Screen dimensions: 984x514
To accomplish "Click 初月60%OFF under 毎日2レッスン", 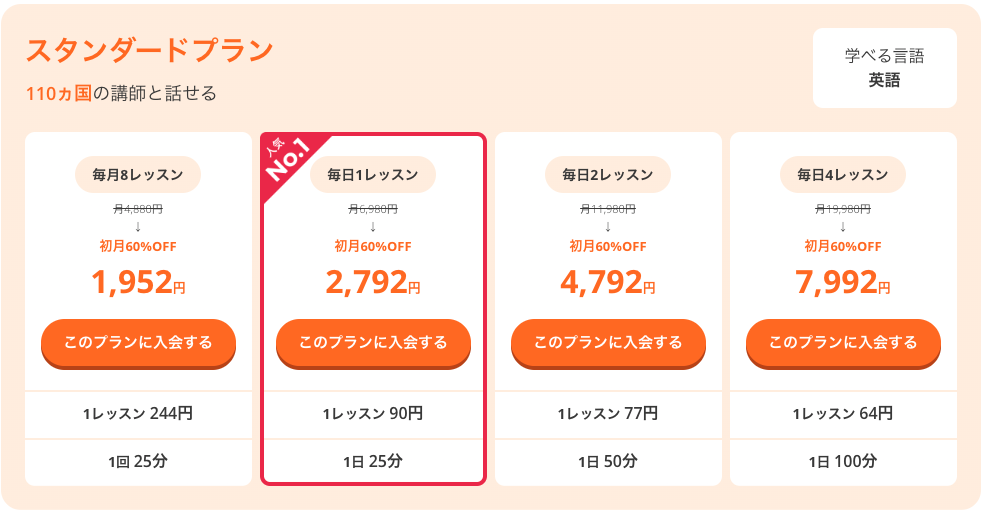I will click(608, 247).
